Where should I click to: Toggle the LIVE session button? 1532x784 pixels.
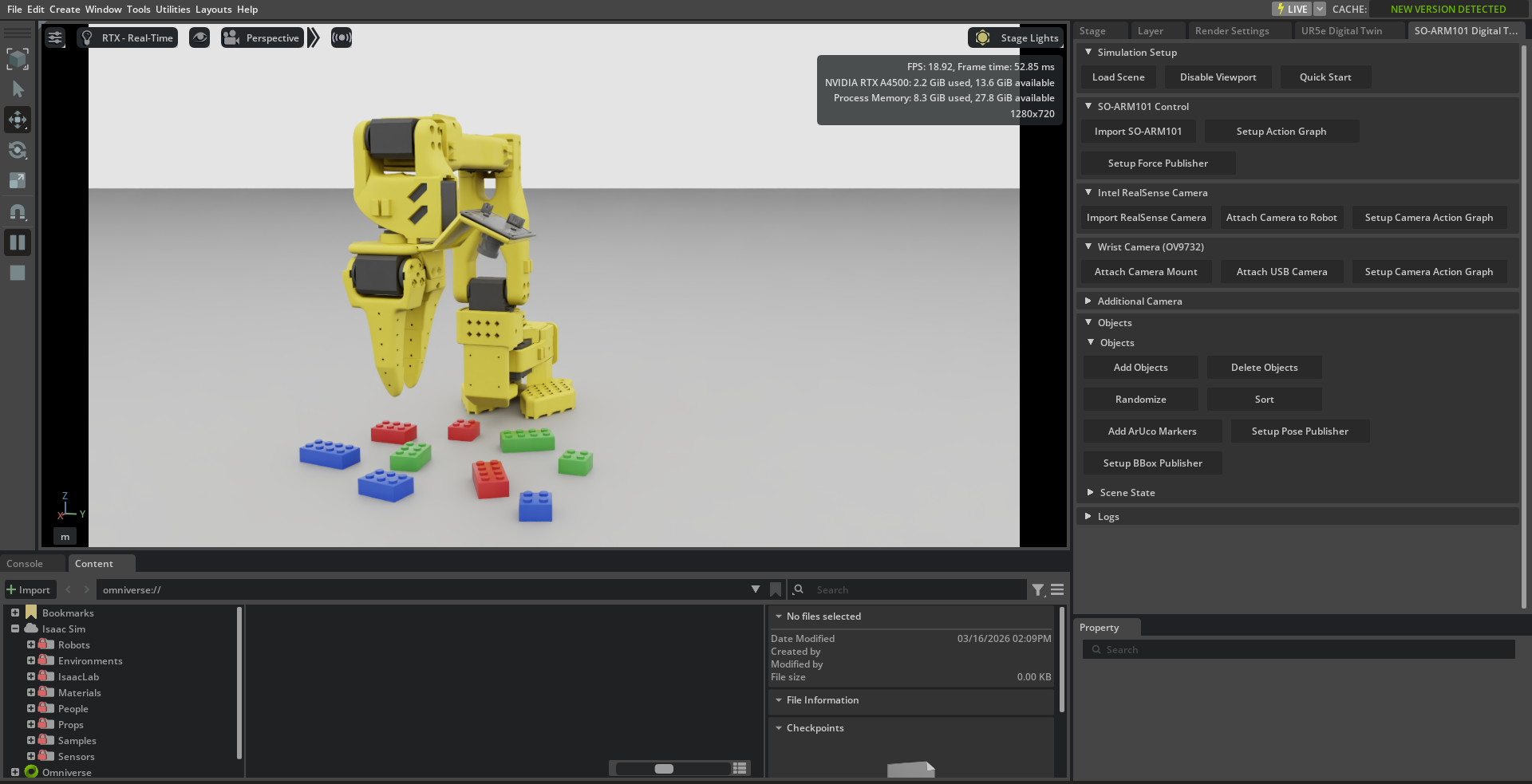click(1292, 9)
